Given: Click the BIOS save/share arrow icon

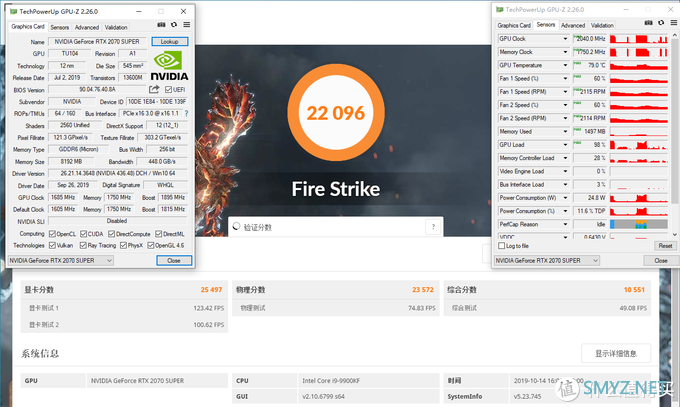Looking at the screenshot, I should pyautogui.click(x=154, y=89).
